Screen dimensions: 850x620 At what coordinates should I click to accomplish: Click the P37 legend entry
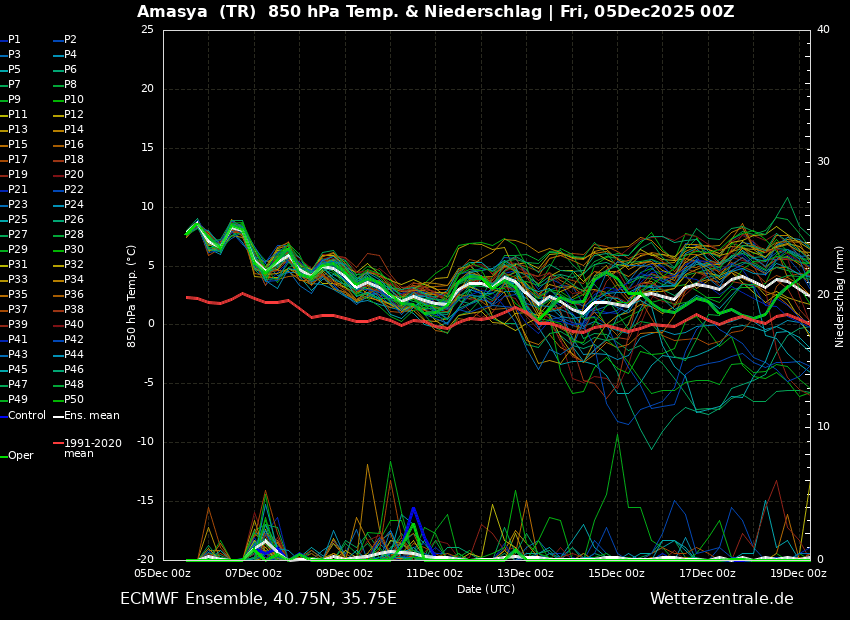pos(14,309)
